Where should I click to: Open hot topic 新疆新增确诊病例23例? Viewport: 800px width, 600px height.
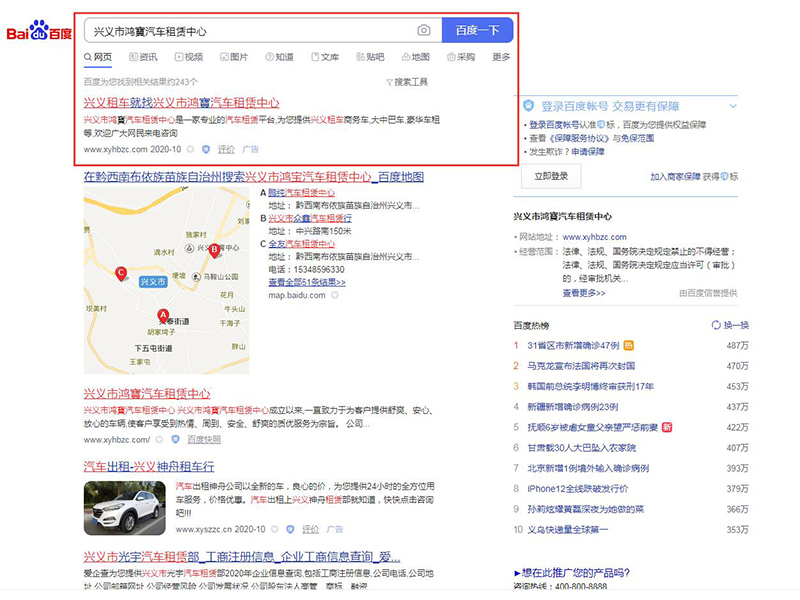coord(572,407)
